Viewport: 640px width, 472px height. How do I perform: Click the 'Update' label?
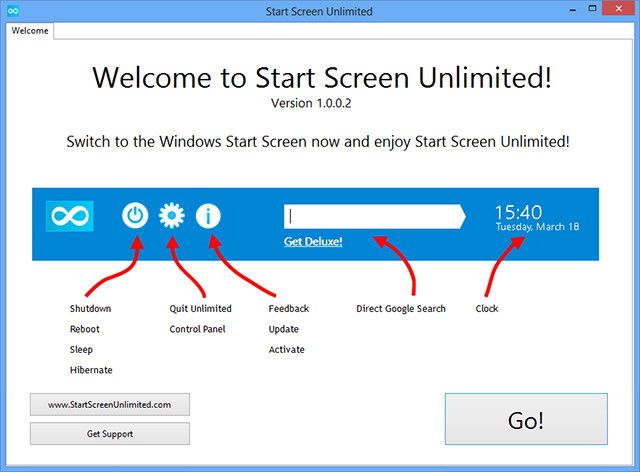click(x=284, y=330)
